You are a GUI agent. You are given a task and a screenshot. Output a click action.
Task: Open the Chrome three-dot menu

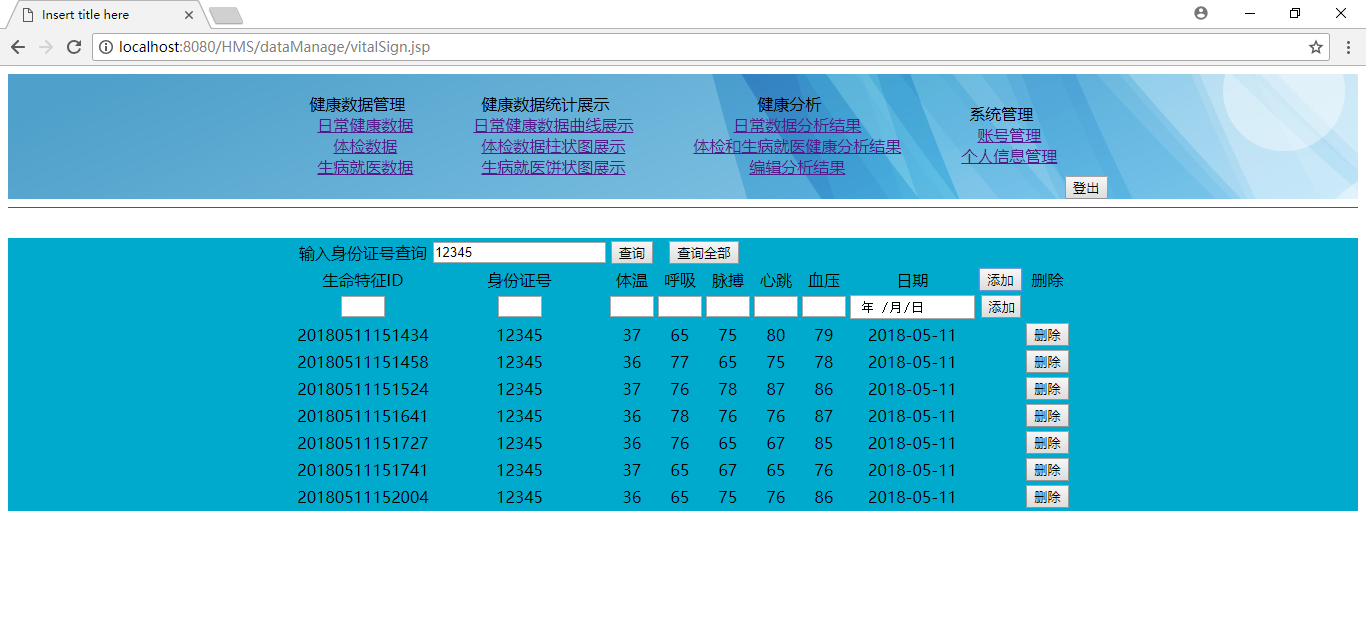[x=1348, y=47]
